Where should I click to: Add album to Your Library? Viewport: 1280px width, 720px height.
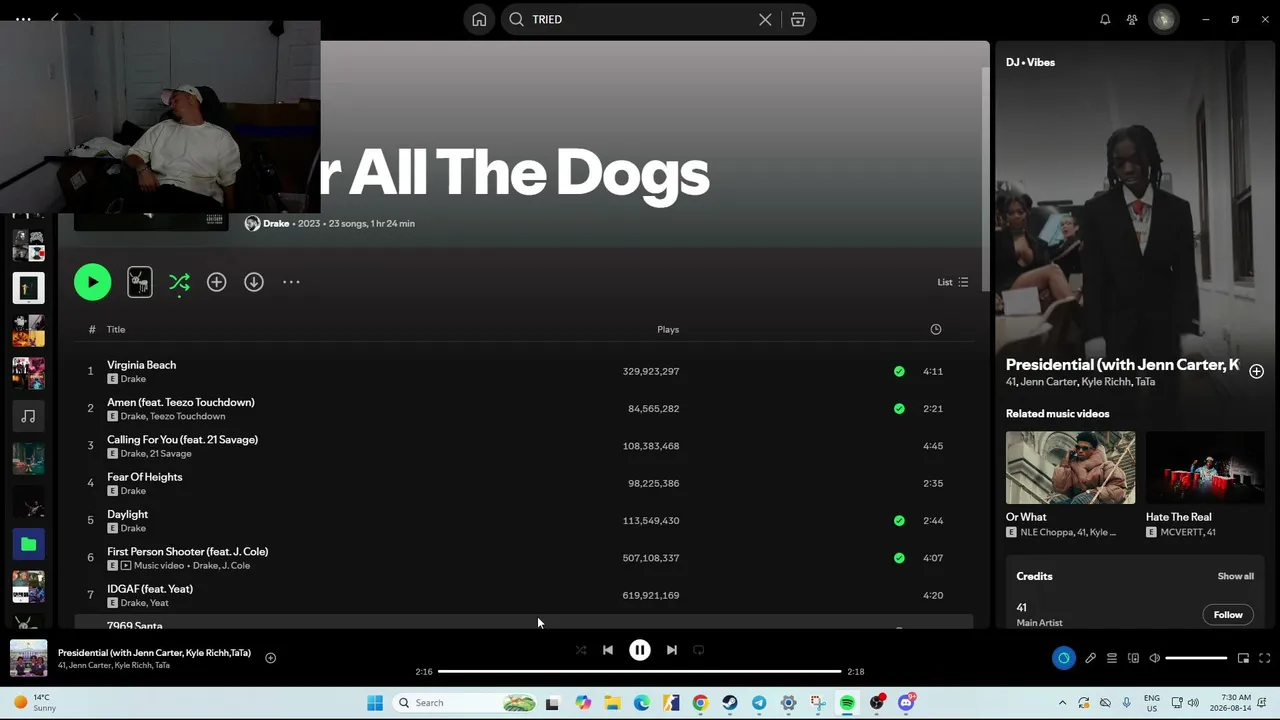tap(216, 282)
